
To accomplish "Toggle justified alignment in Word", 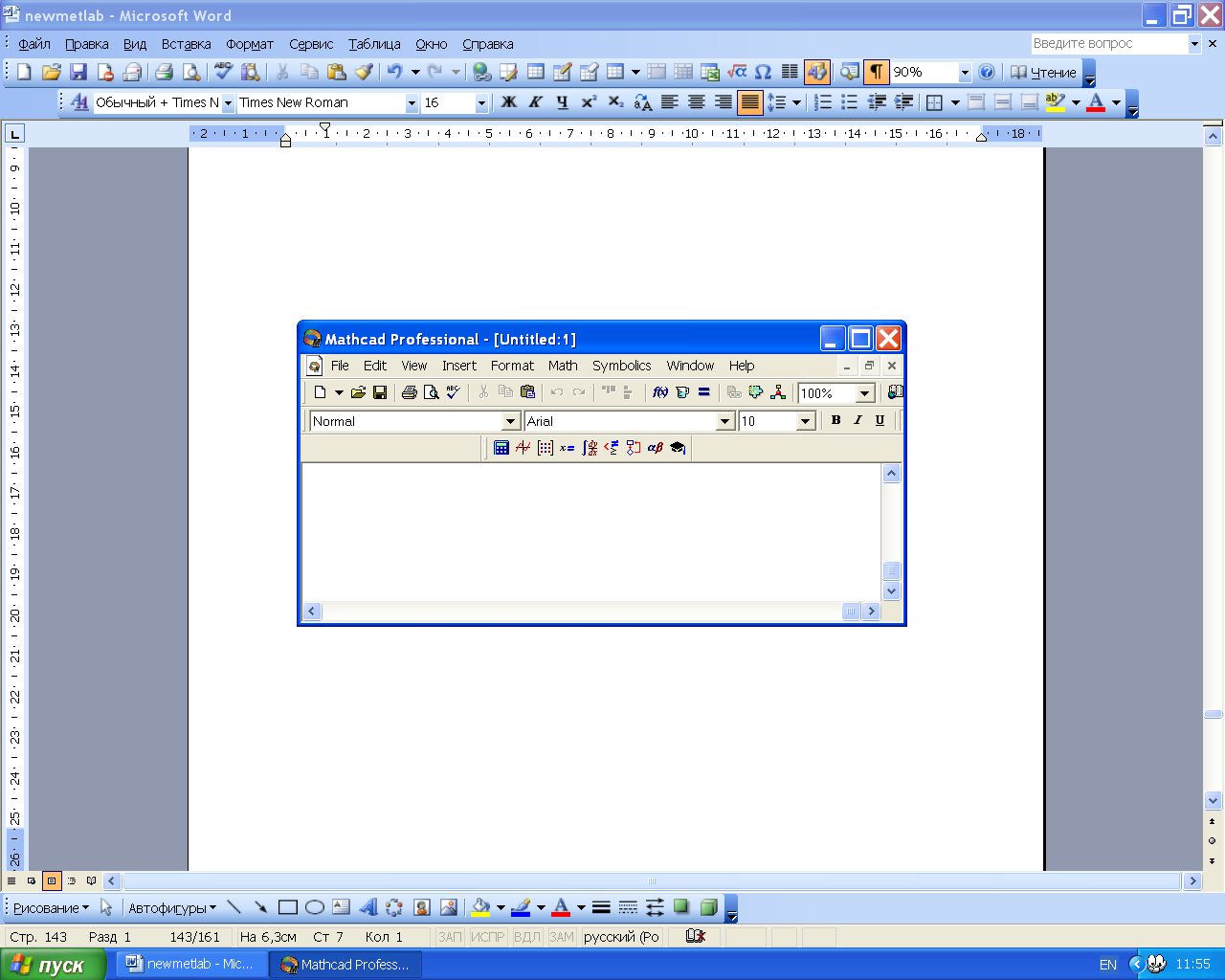I will [x=750, y=102].
